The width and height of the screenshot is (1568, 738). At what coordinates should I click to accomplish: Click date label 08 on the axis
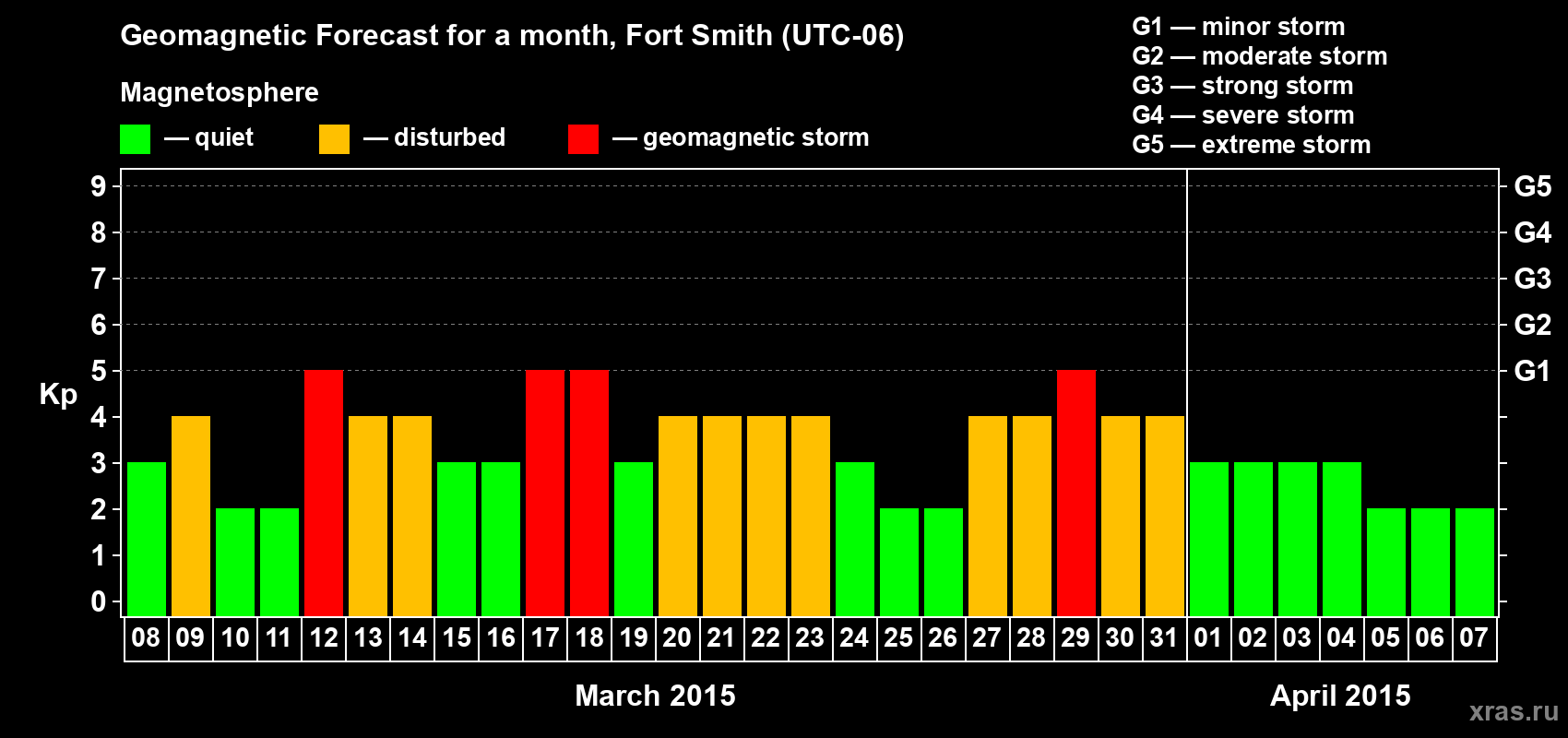146,637
